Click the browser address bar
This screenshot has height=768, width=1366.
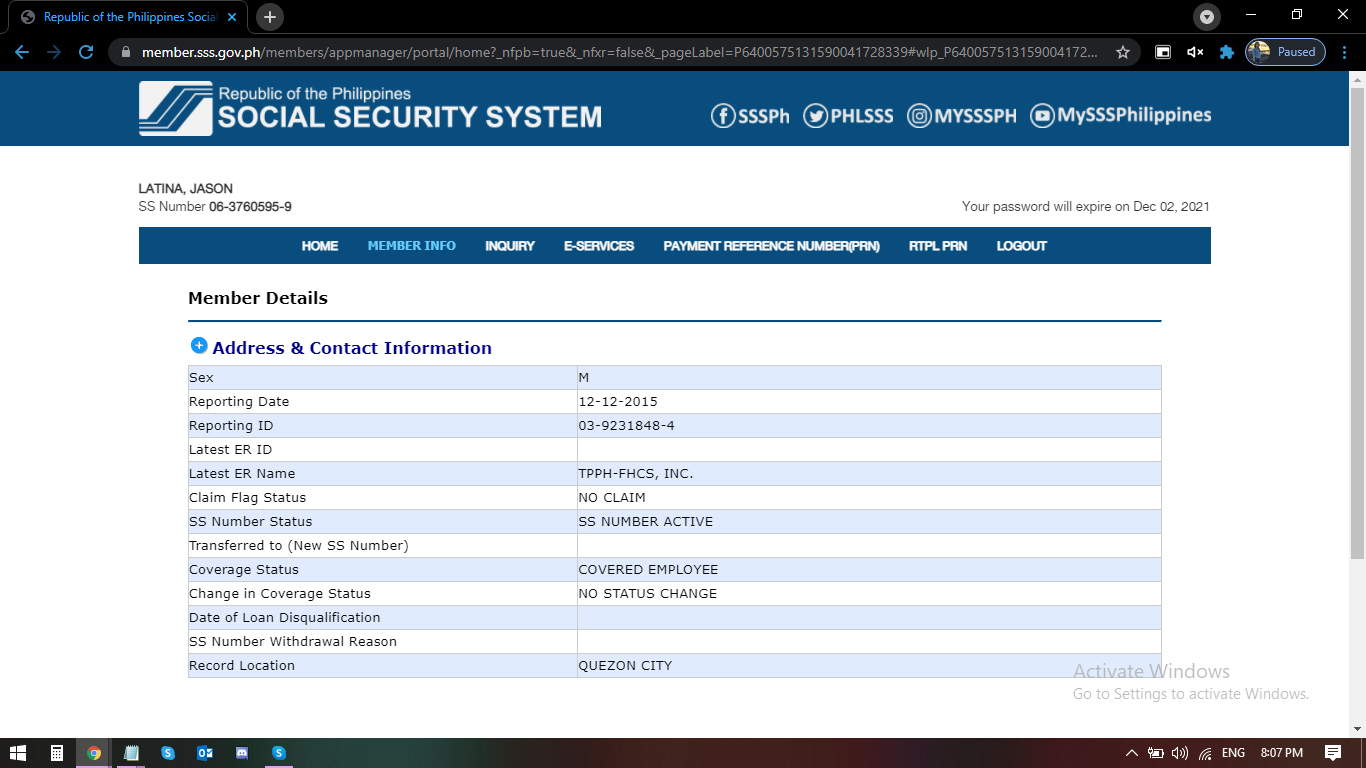point(620,52)
